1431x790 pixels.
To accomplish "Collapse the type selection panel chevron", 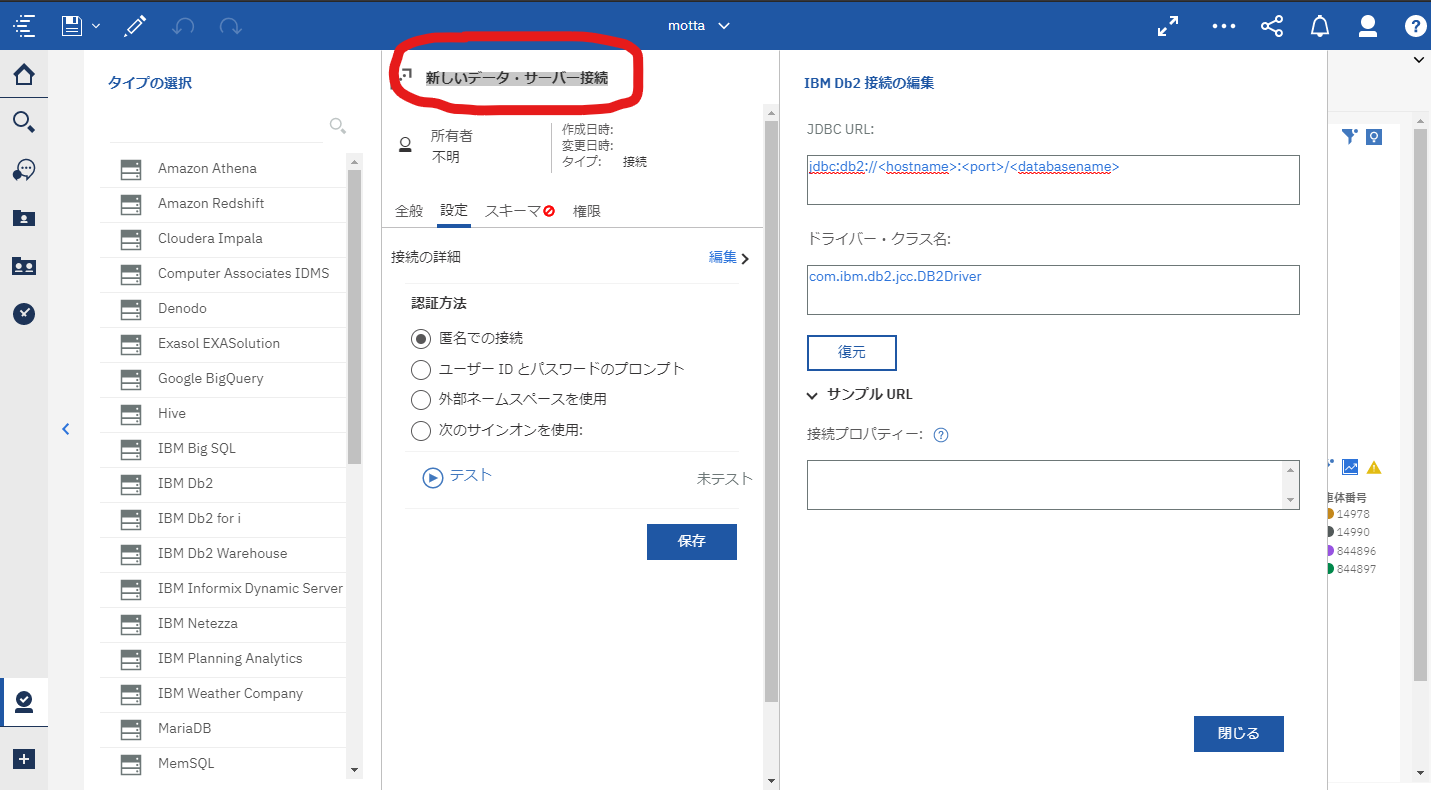I will coord(66,429).
